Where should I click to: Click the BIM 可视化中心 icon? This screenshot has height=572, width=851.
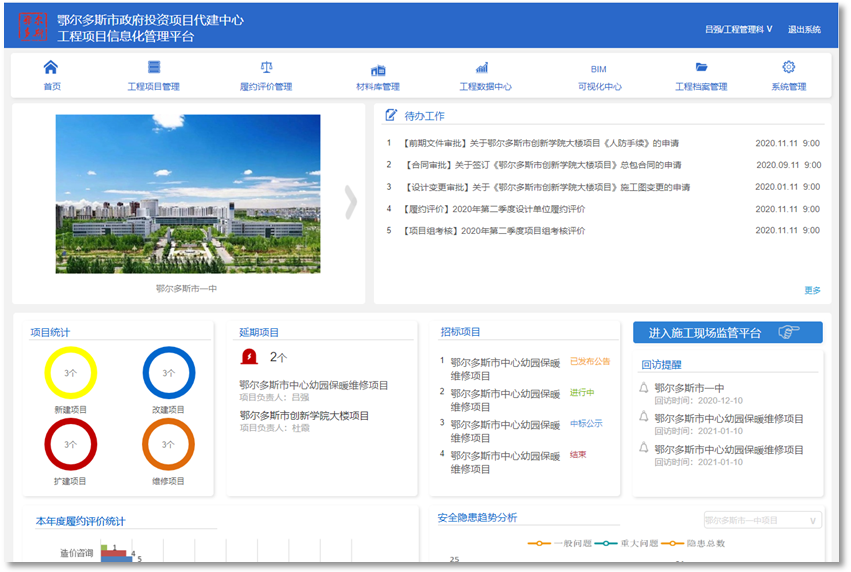coord(598,69)
